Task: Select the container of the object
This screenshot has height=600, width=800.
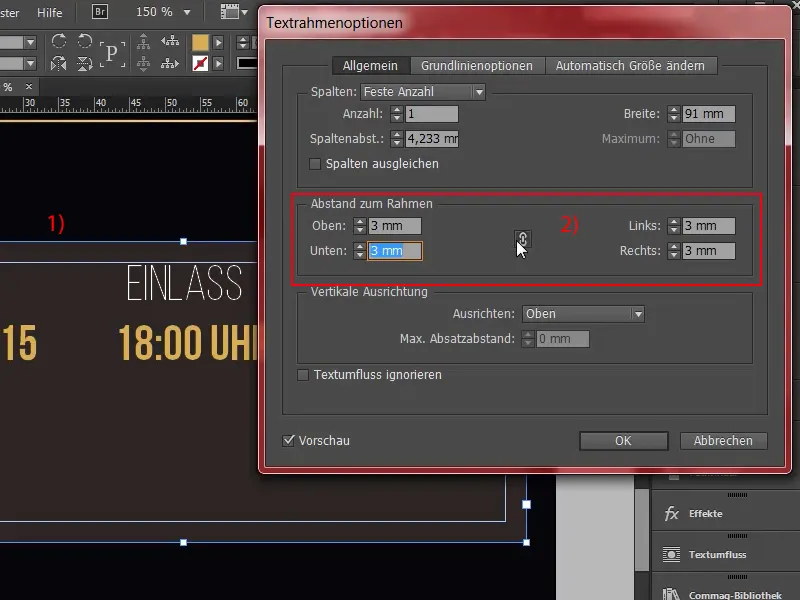Action: [143, 41]
